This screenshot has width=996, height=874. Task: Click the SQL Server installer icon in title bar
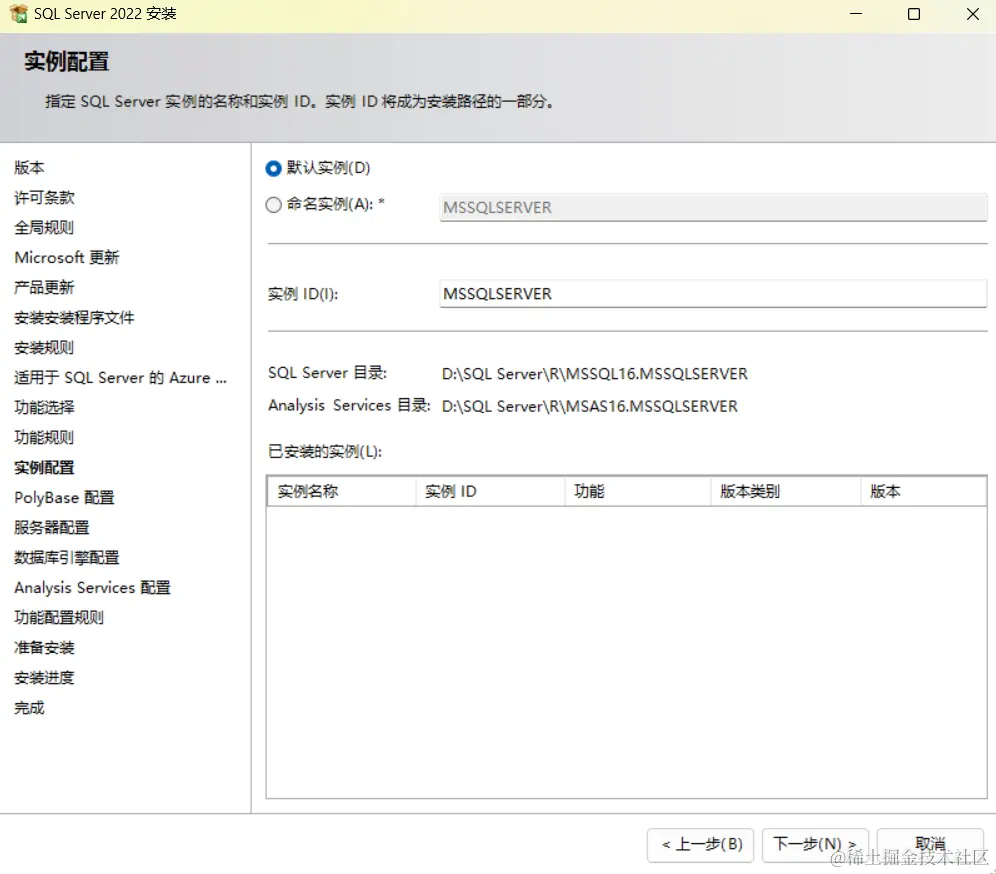[x=19, y=14]
